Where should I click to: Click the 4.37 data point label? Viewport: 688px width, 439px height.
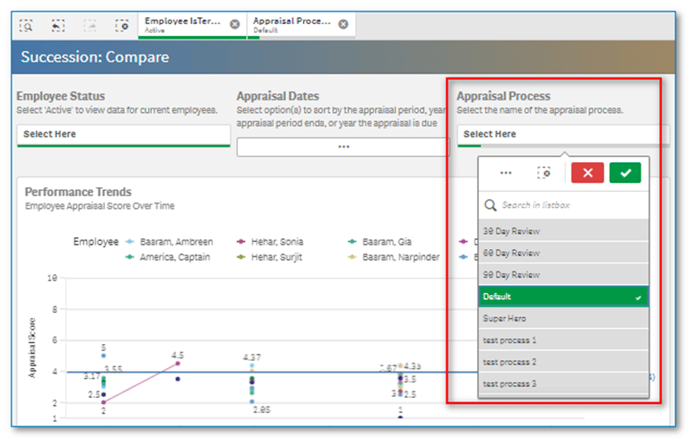click(x=252, y=358)
